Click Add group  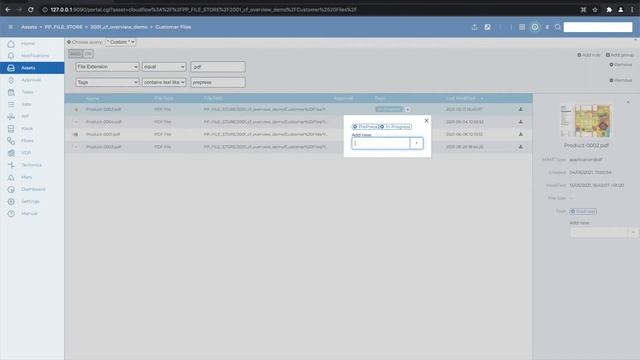(620, 55)
